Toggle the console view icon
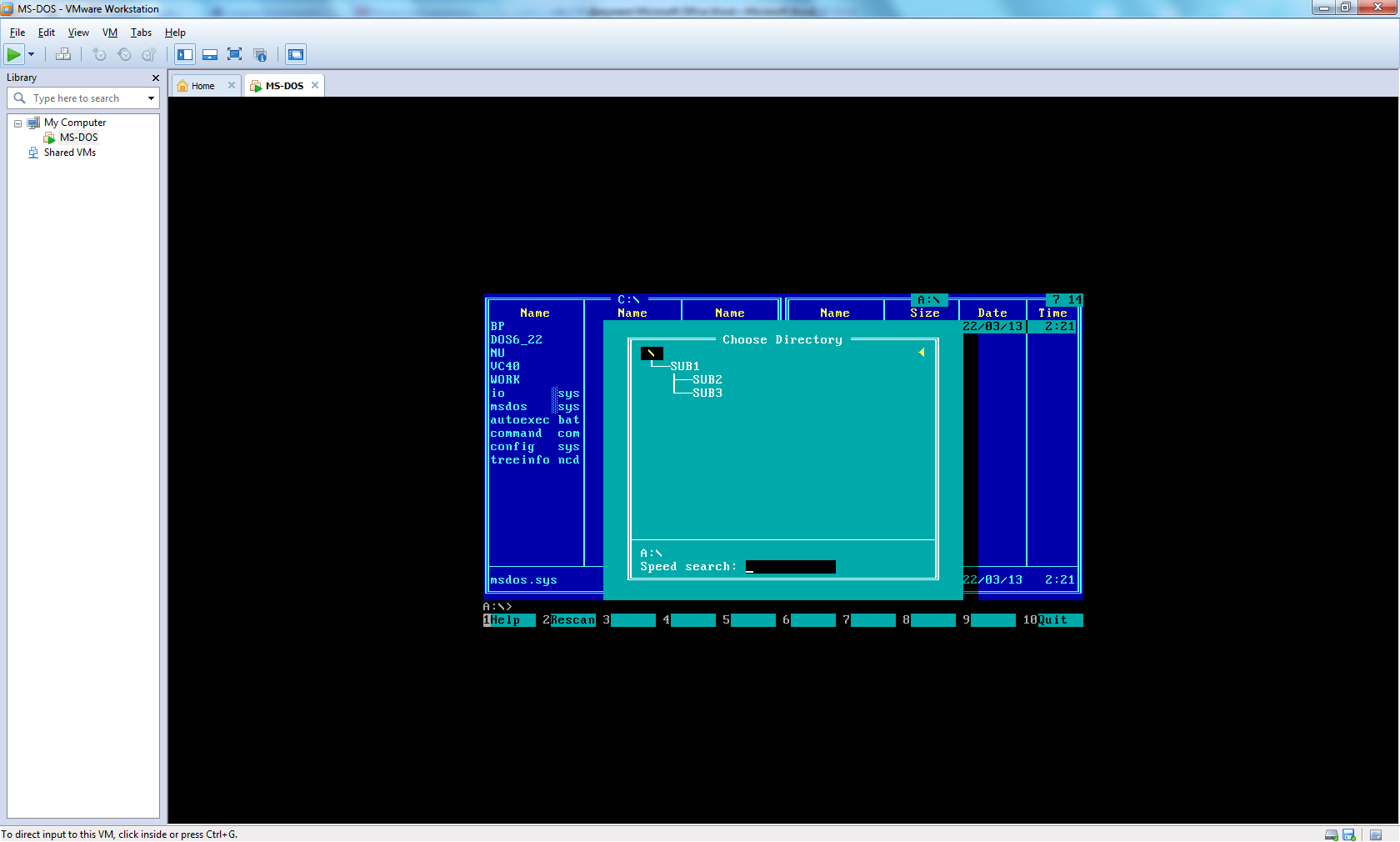The width and height of the screenshot is (1400, 842). click(296, 55)
